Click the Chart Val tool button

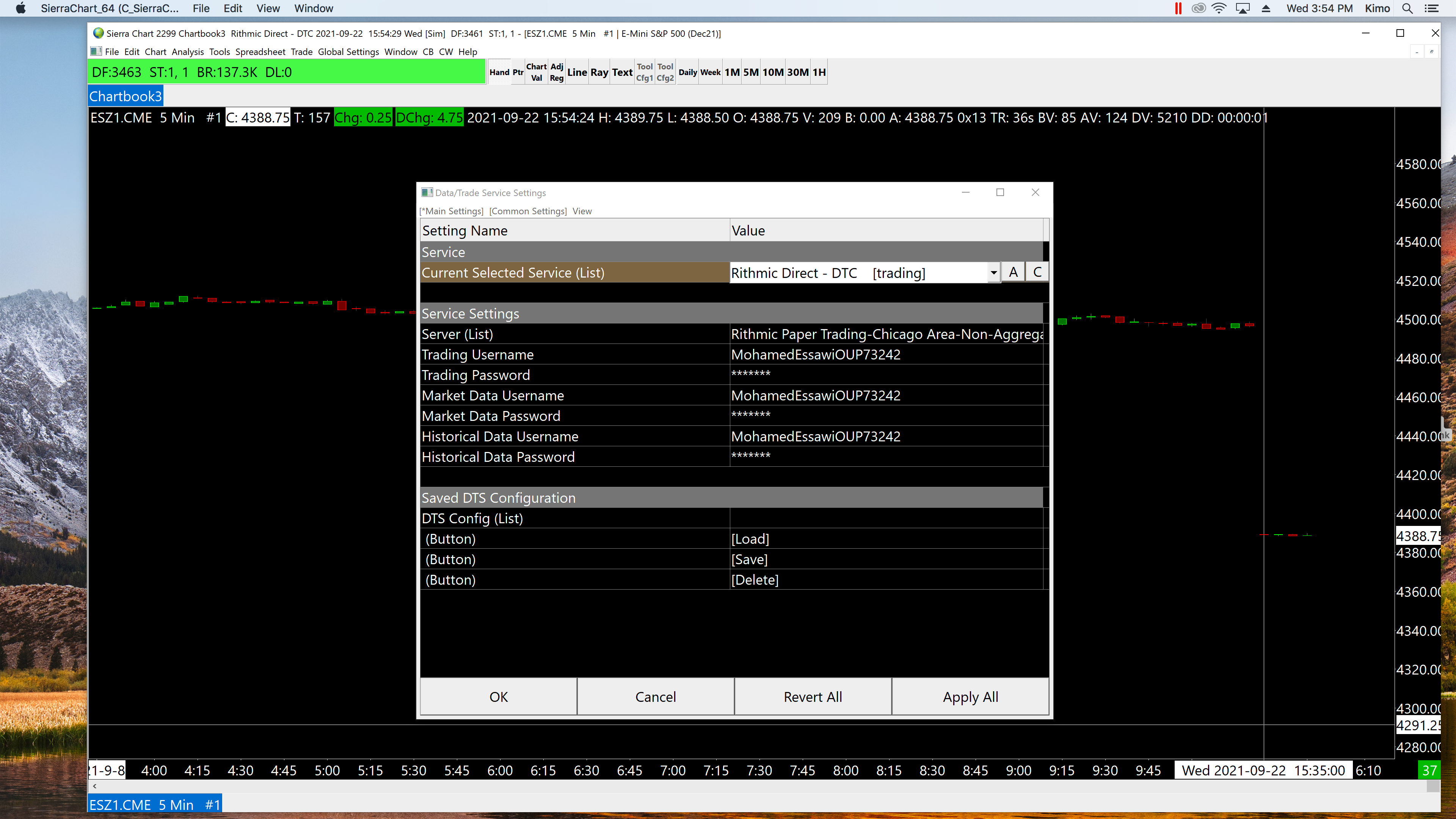pos(536,72)
